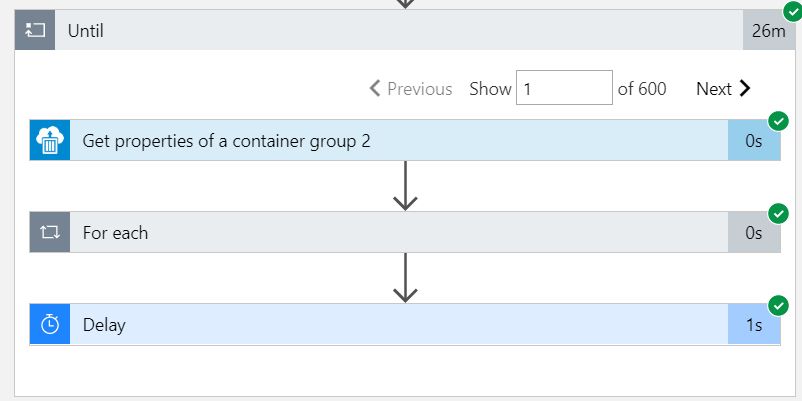Click the container group success checkmark
Viewport: 802px width, 401px height.
coord(778,121)
